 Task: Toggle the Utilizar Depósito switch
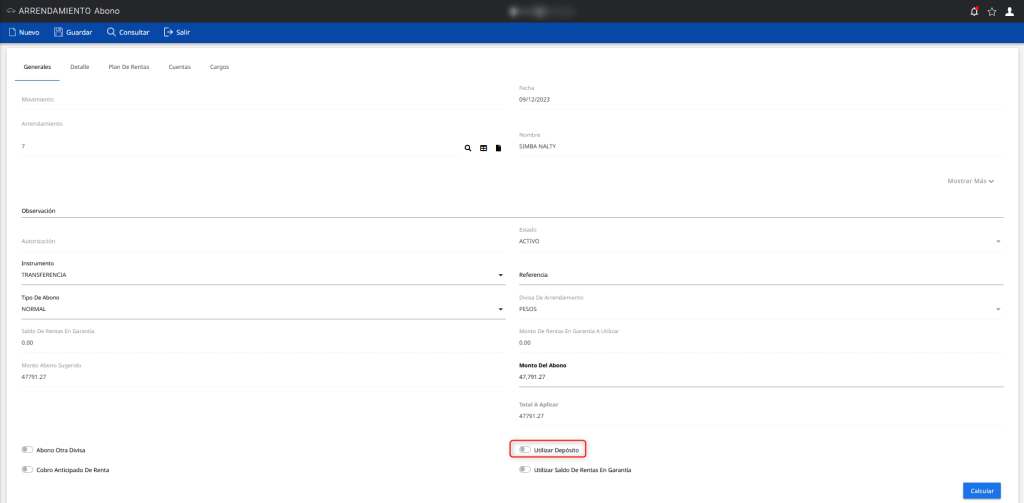click(x=525, y=450)
